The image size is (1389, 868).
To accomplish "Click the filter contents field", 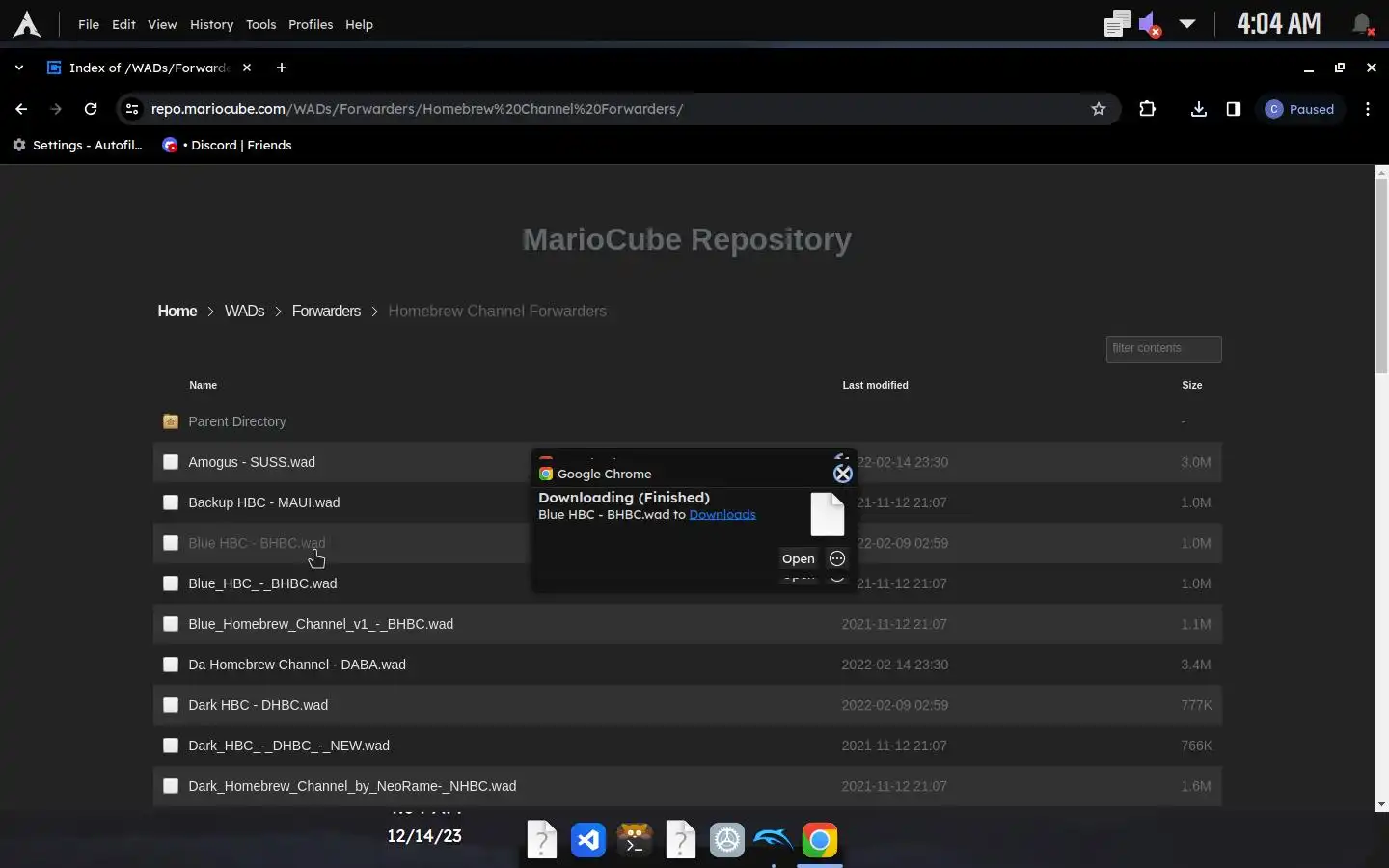I will tap(1163, 348).
